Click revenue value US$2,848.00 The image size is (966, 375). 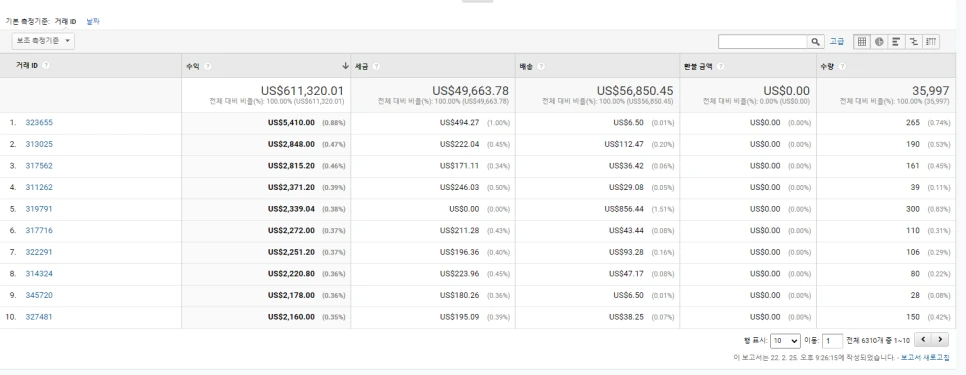tap(291, 144)
